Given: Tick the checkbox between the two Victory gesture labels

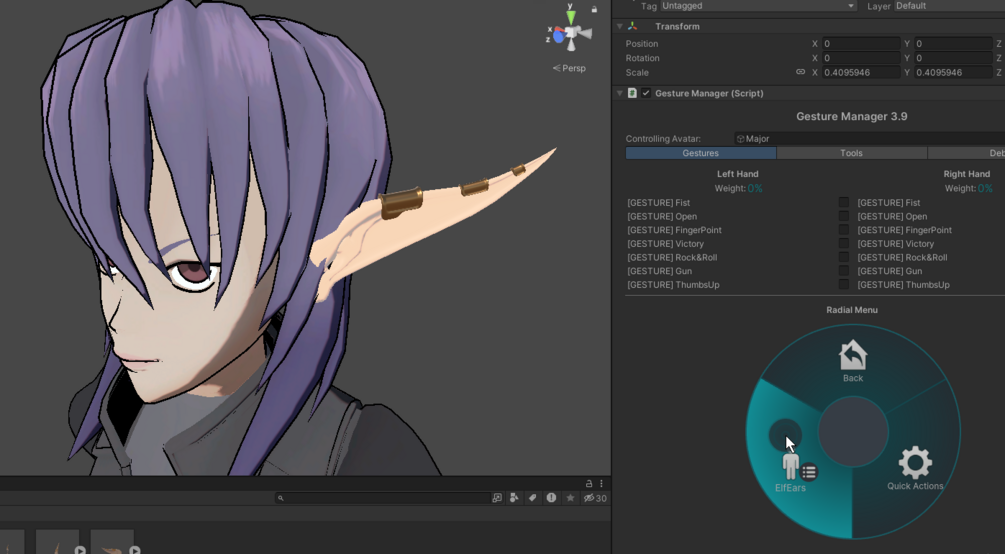Looking at the screenshot, I should (x=843, y=244).
